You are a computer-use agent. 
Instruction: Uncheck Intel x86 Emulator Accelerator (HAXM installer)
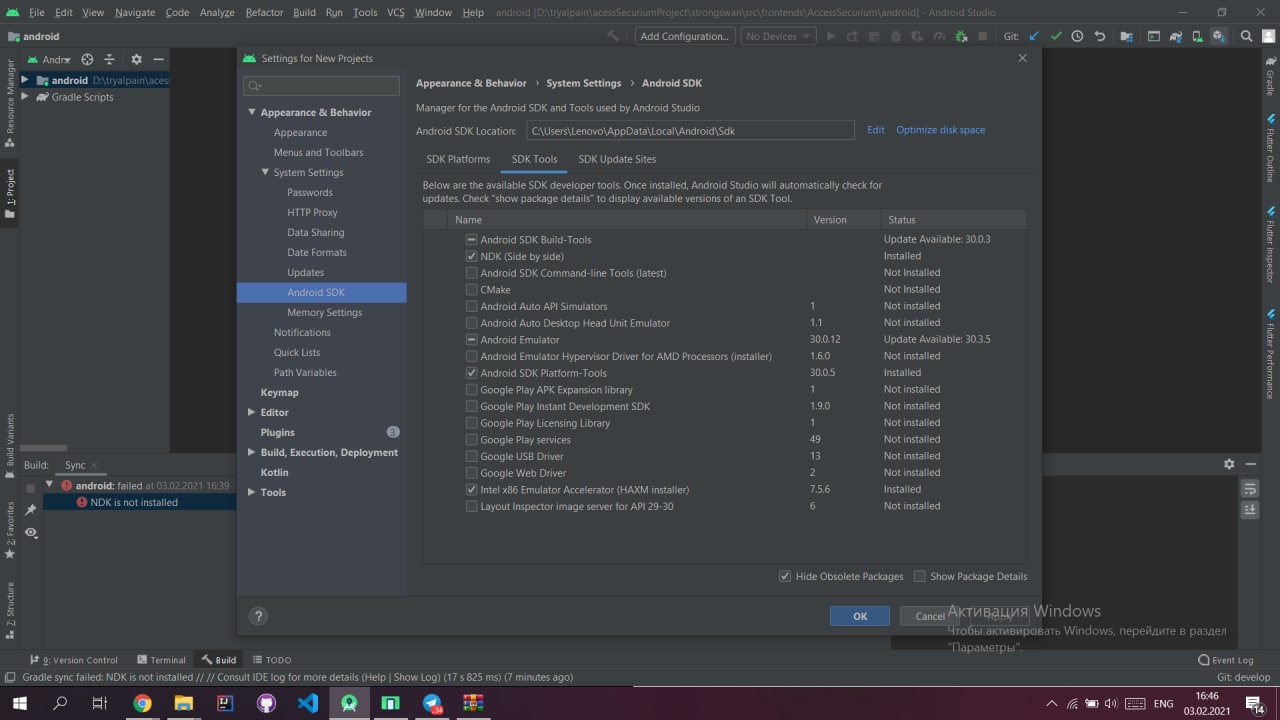[x=472, y=490]
